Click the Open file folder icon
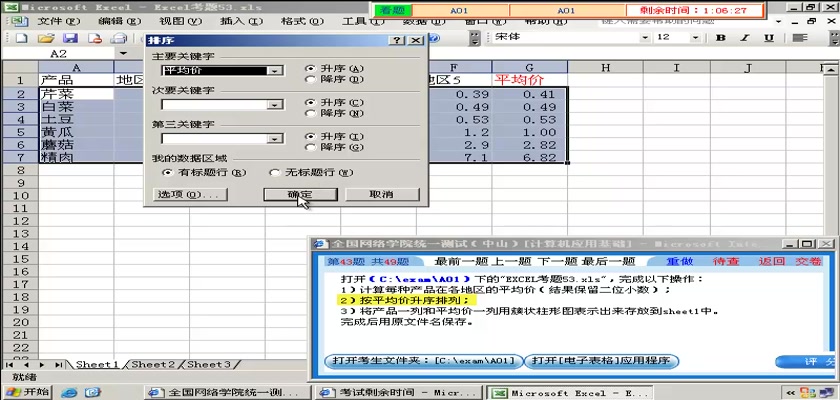This screenshot has height=400, width=840. pos(46,38)
